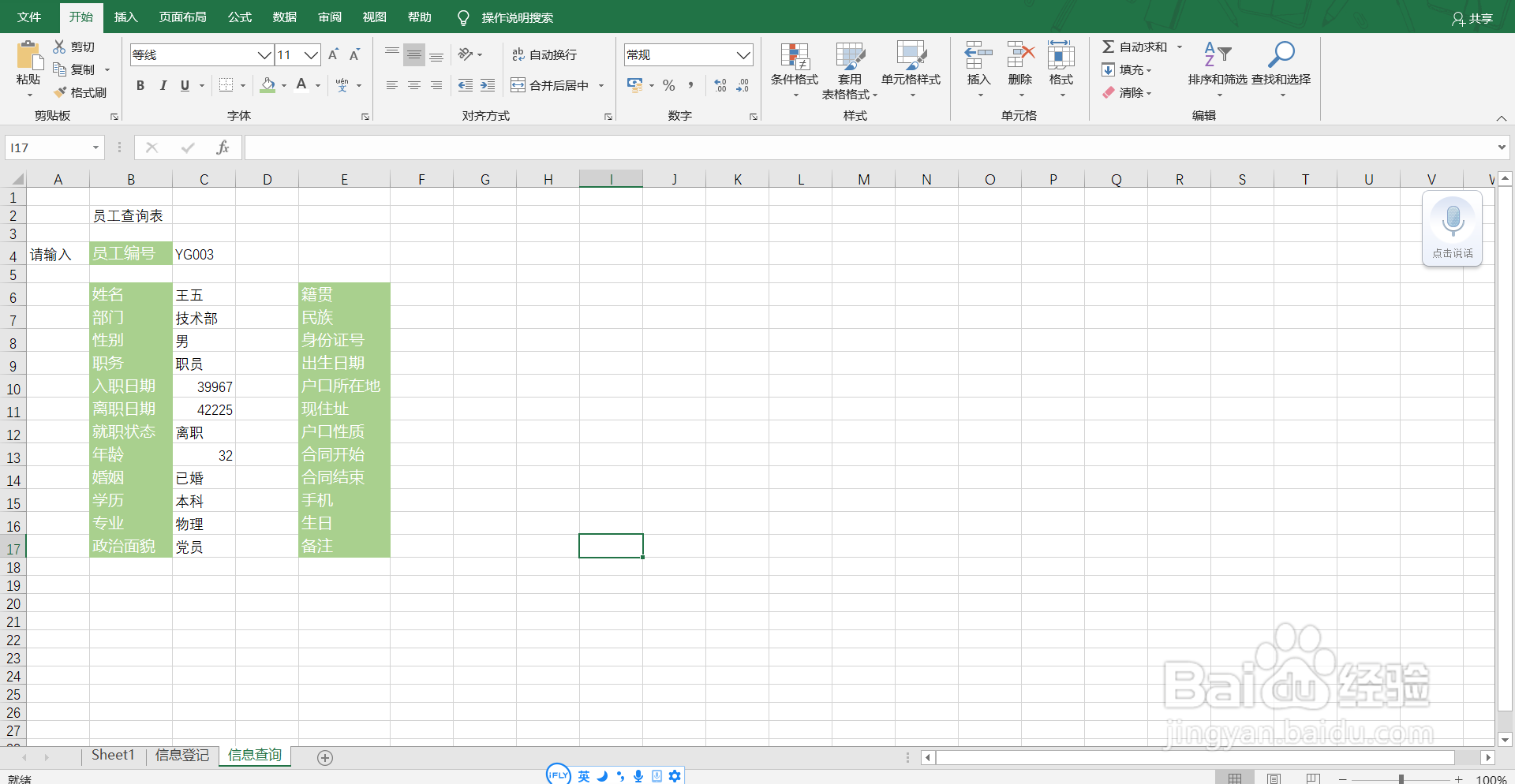
Task: Expand the AutoSum (自动求和) dropdown arrow
Action: pyautogui.click(x=1180, y=47)
